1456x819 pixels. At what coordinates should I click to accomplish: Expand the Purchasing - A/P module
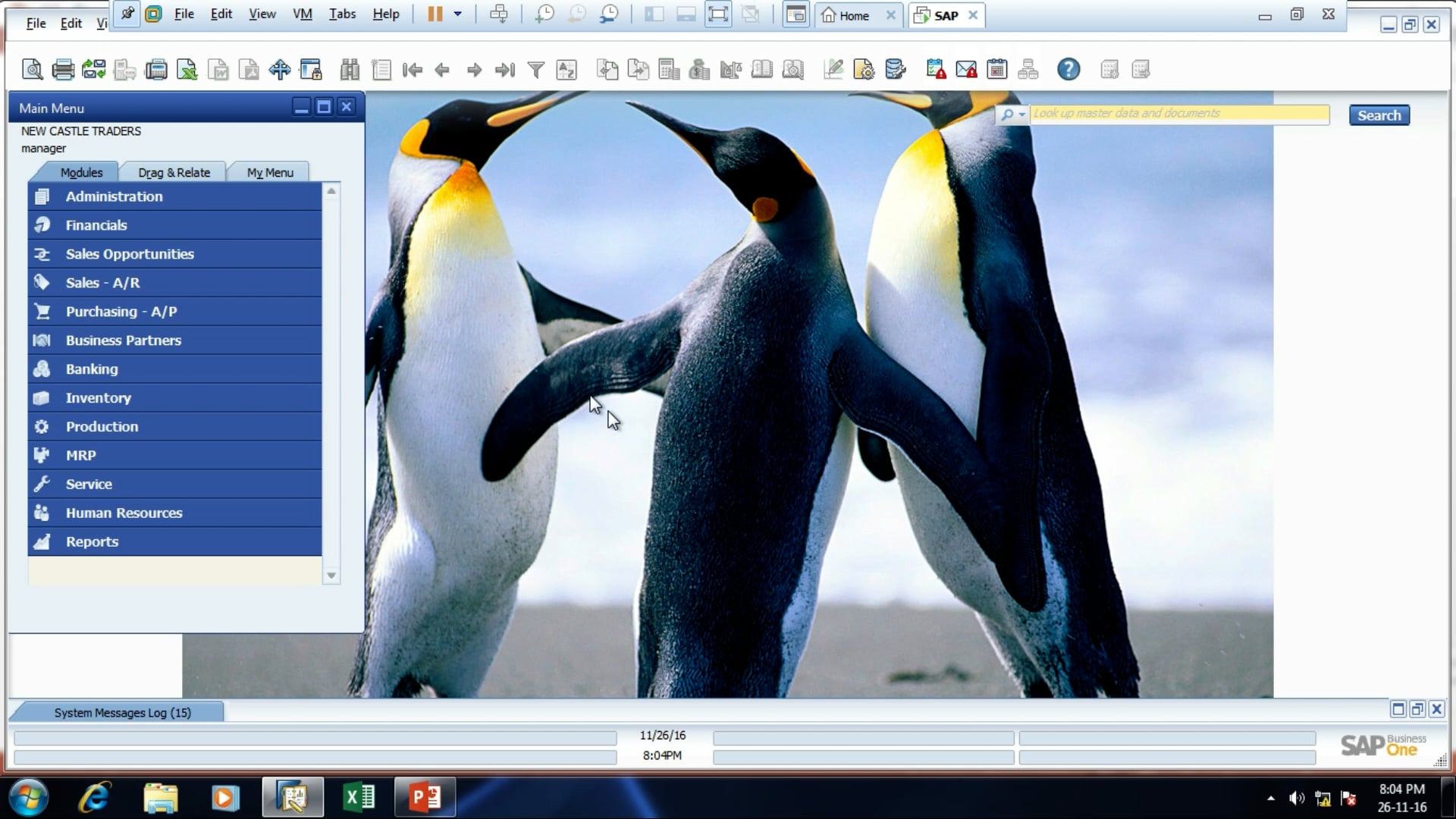tap(174, 312)
